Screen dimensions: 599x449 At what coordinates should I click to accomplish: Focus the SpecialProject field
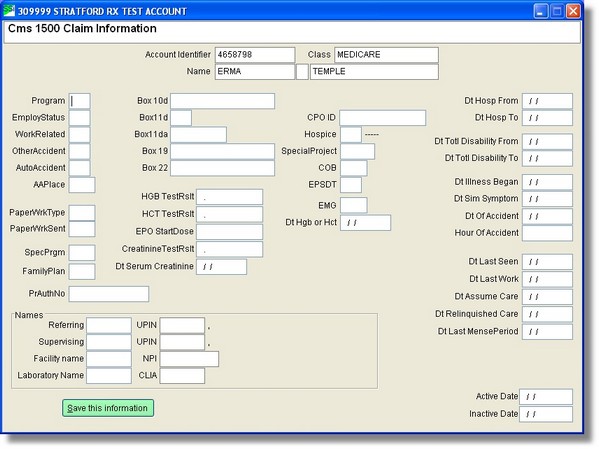358,151
